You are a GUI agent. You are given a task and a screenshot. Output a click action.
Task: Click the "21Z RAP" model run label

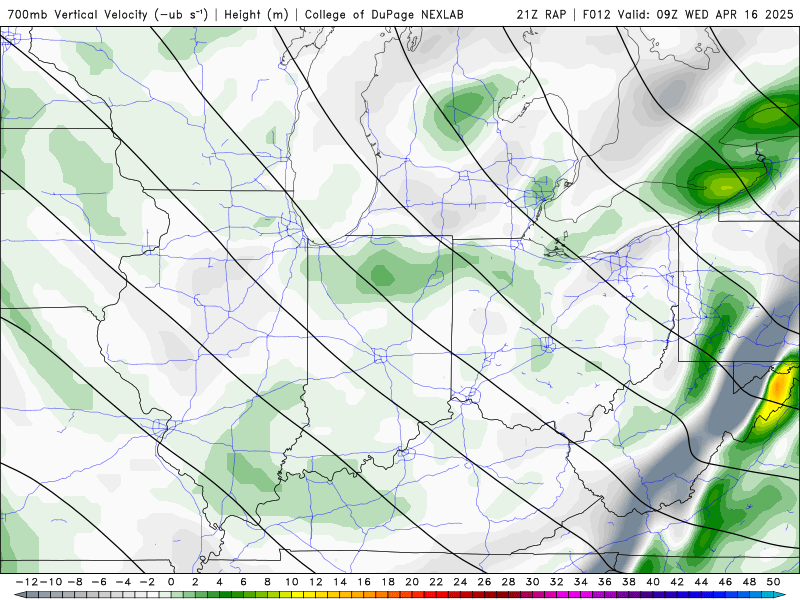541,14
